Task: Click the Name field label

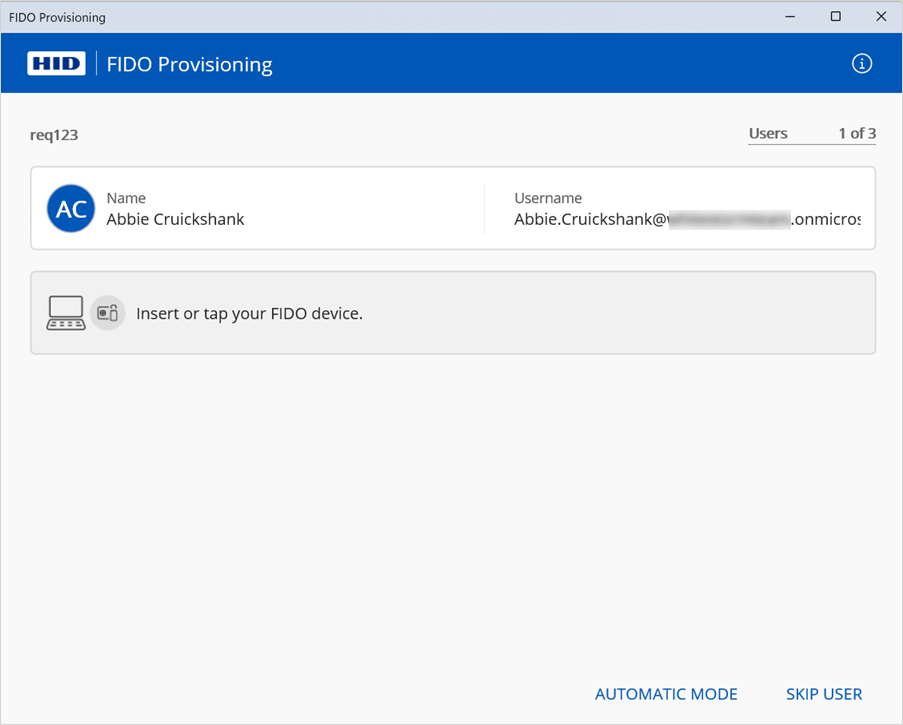Action: [x=126, y=198]
